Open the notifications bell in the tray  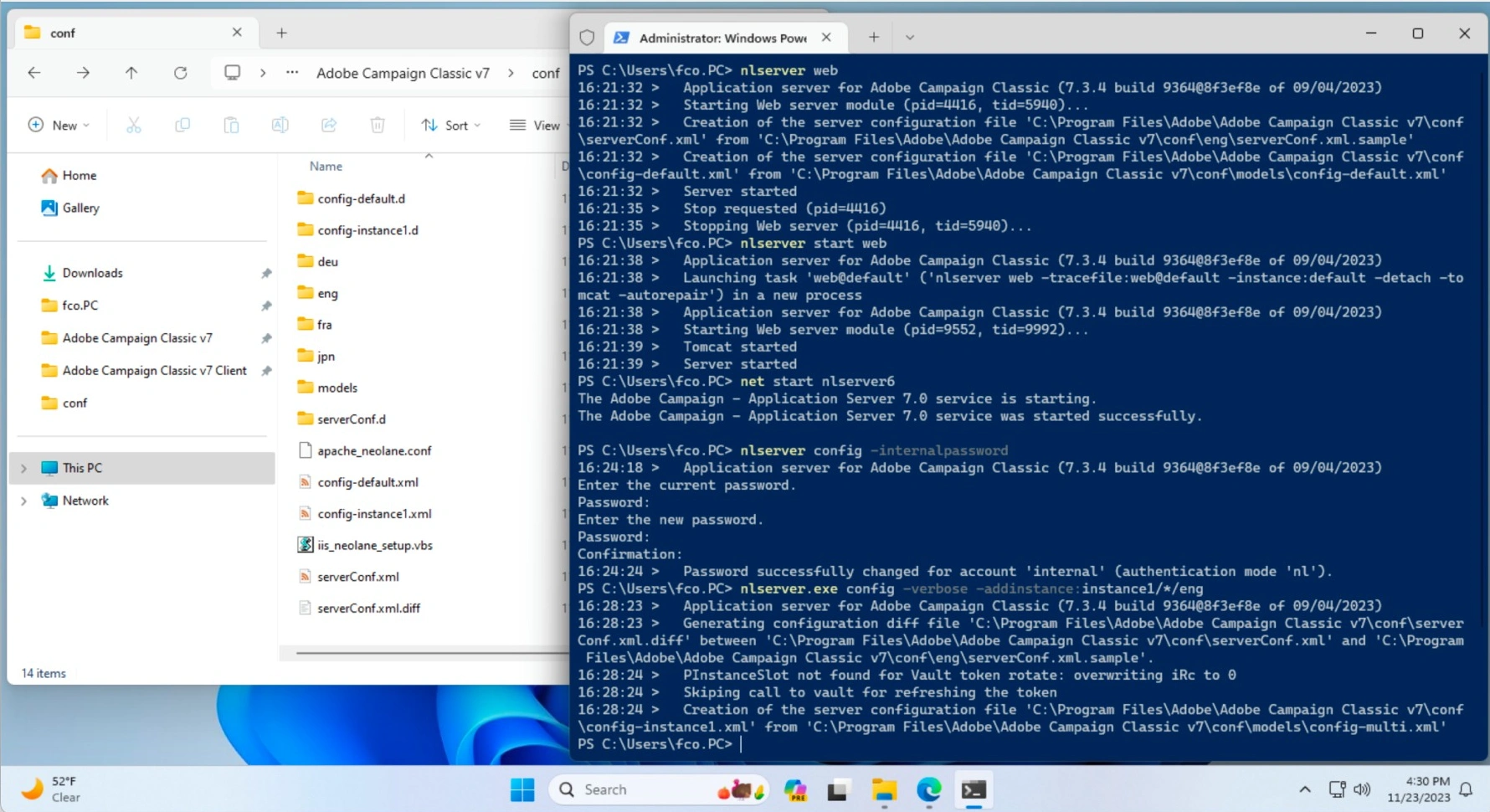tap(1466, 789)
